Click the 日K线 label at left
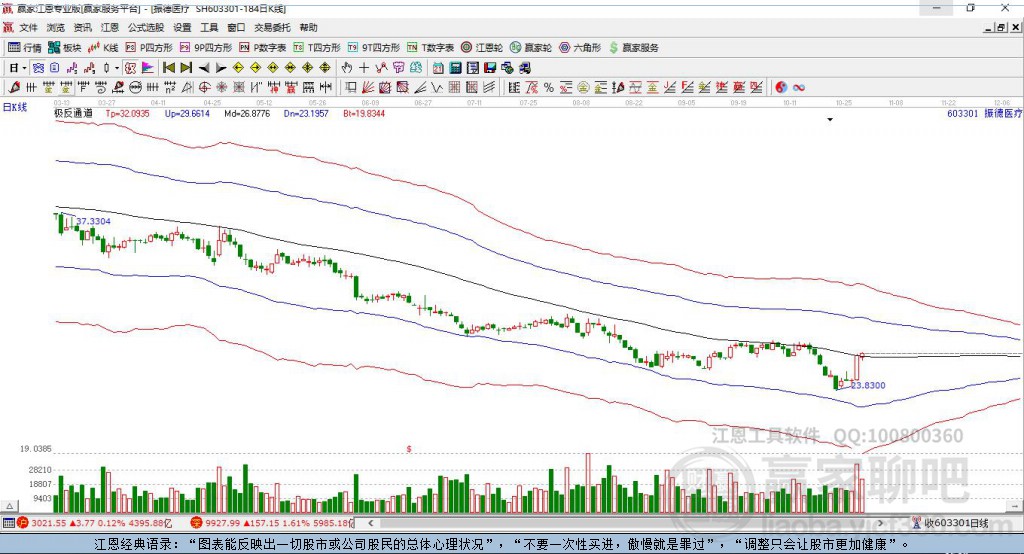1024x554 pixels. click(15, 107)
